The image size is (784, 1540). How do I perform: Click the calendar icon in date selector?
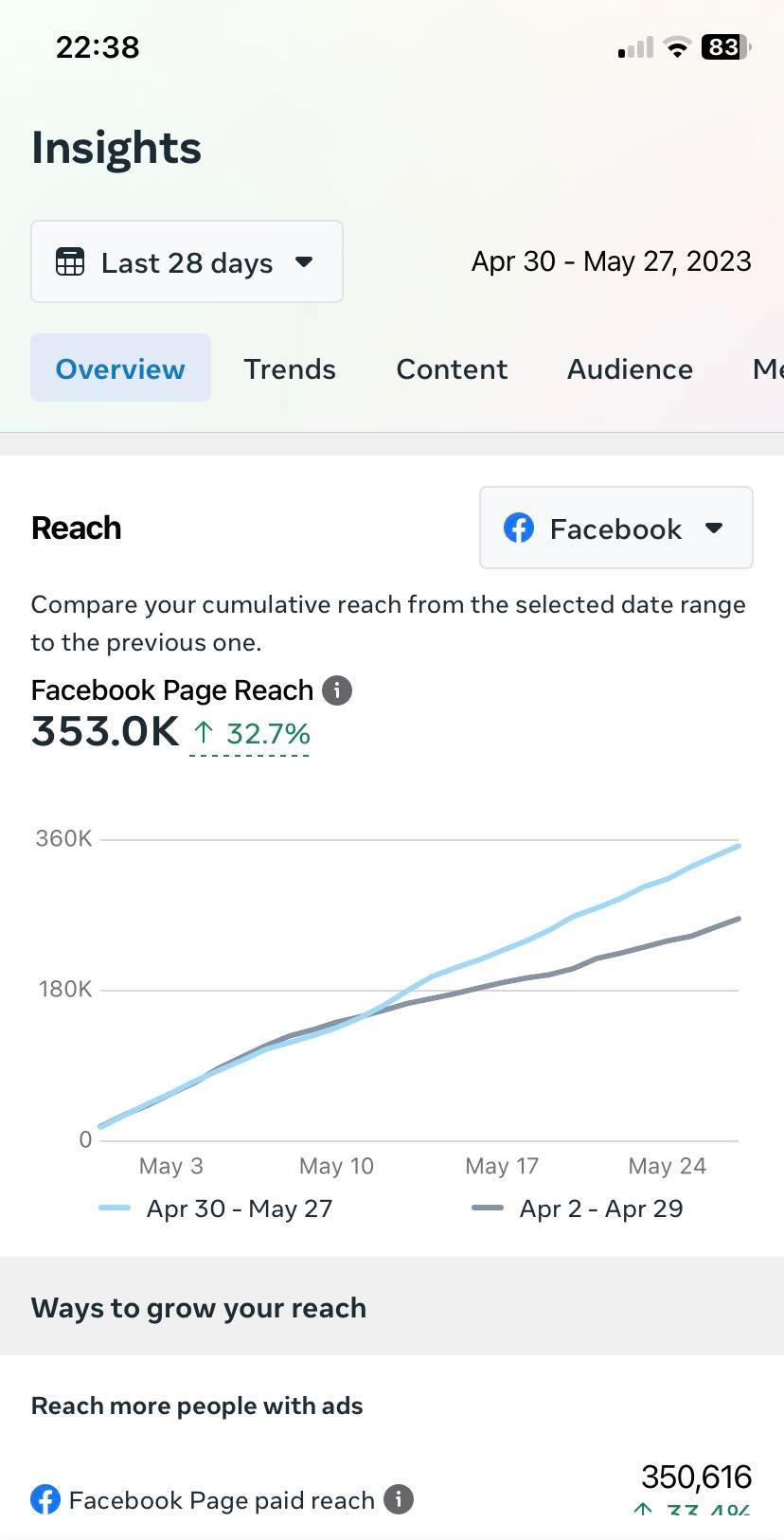(x=70, y=262)
